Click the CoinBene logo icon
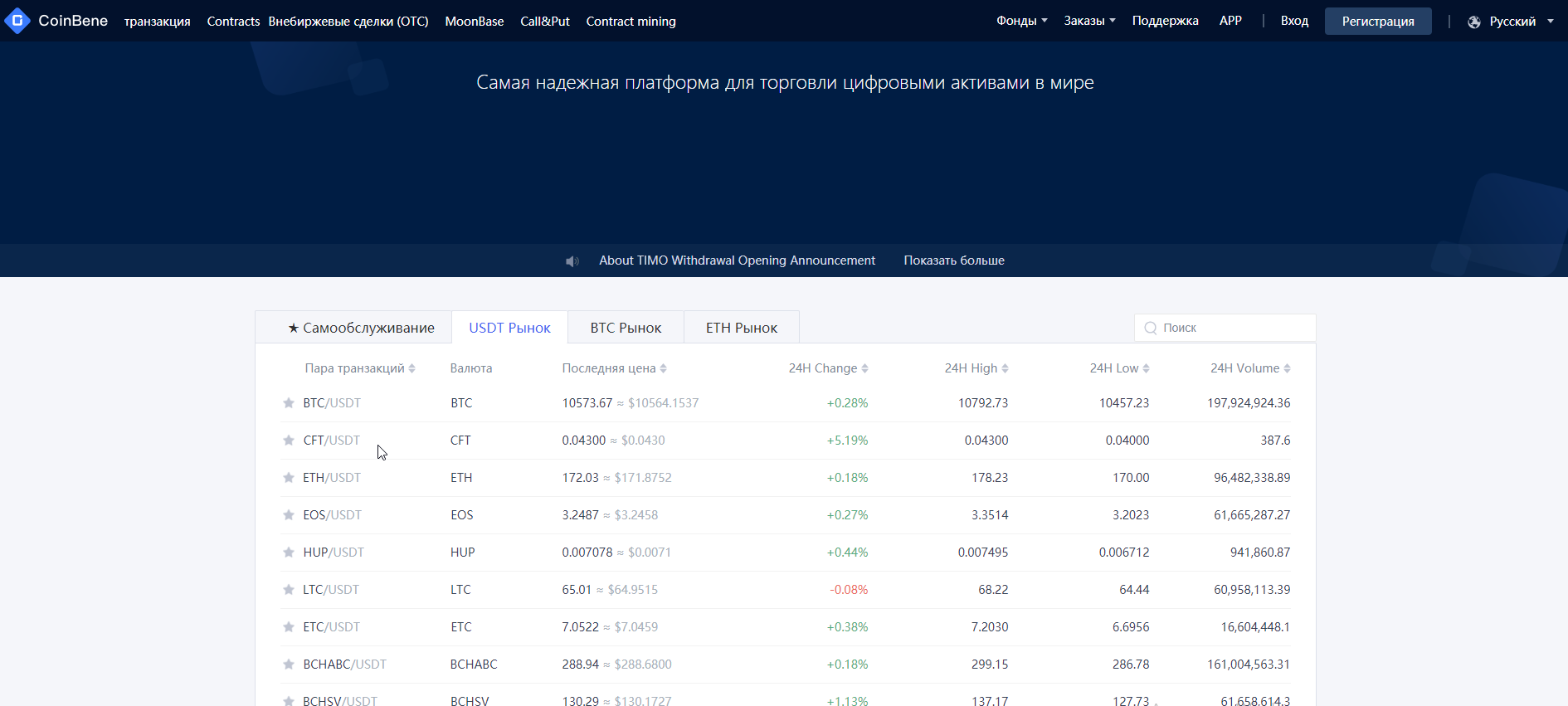Viewport: 1568px width, 706px height. click(x=17, y=21)
